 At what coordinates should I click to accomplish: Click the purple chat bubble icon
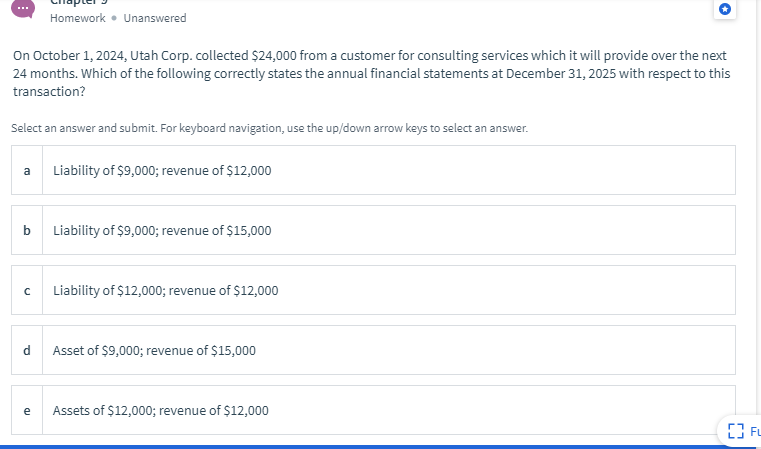click(x=23, y=8)
